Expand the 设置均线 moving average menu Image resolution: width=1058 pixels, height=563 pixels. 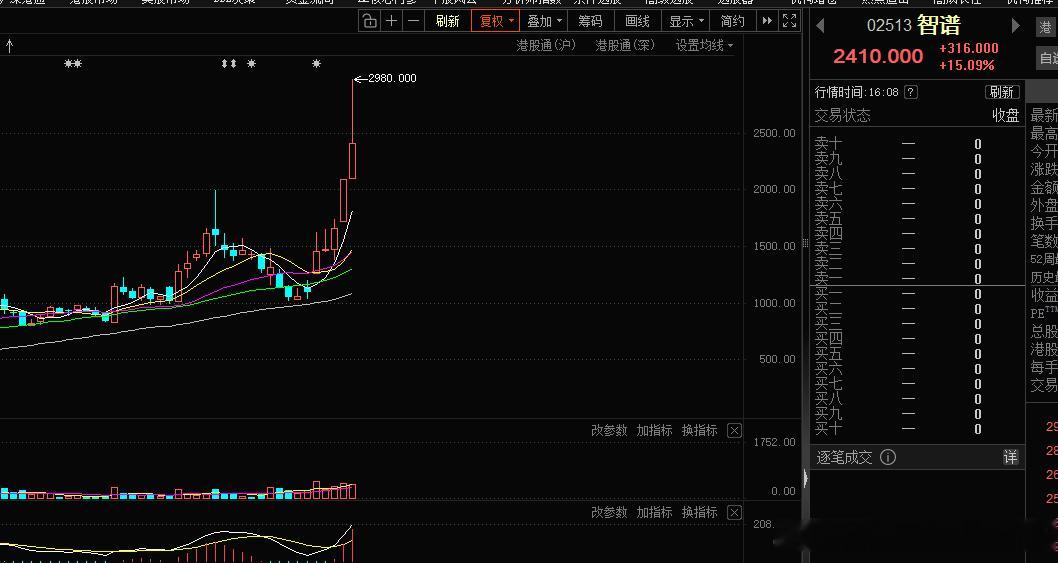click(704, 45)
